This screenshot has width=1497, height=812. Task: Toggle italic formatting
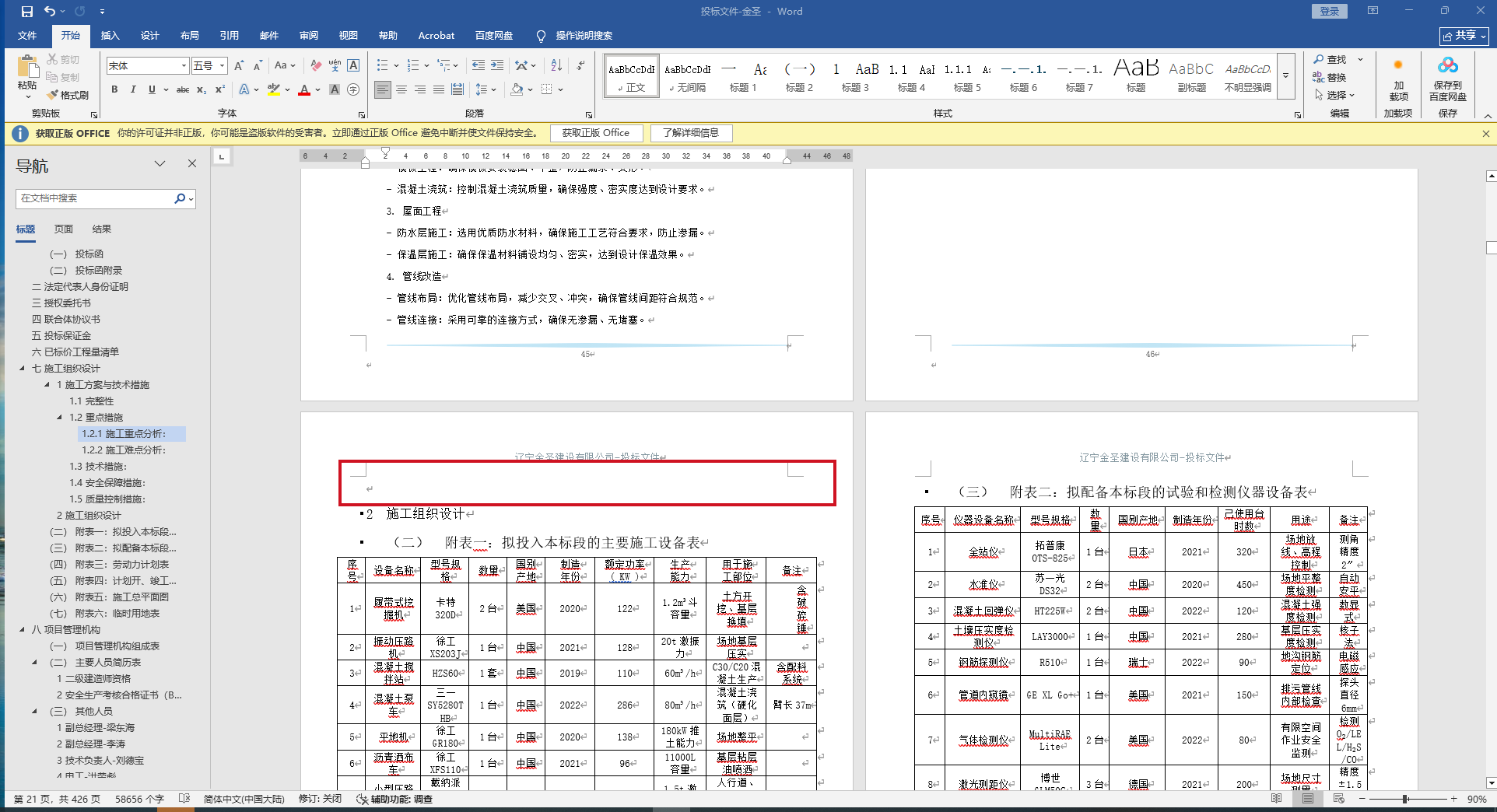[x=133, y=89]
